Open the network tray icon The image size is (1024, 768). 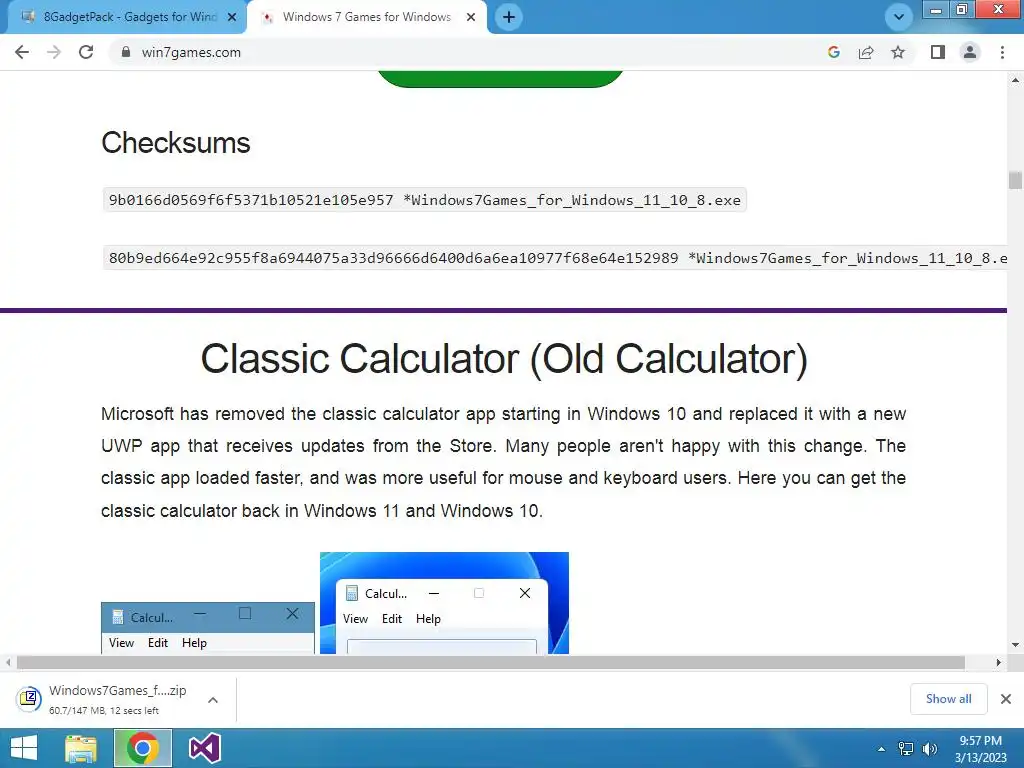tap(906, 749)
